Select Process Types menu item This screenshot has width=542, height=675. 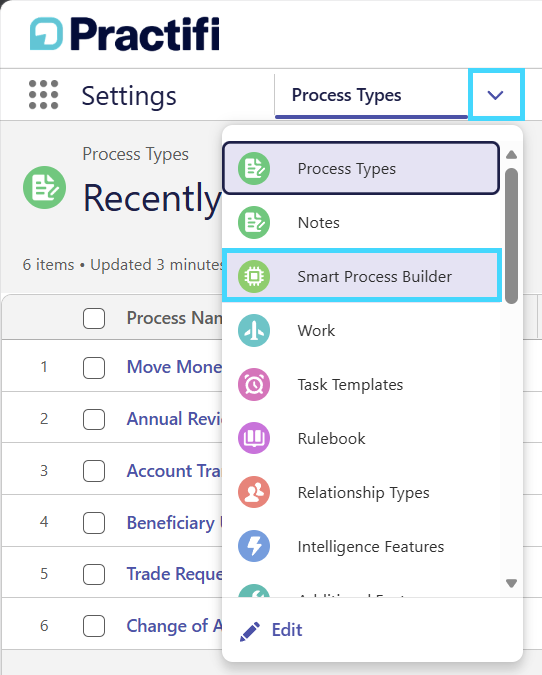click(x=361, y=168)
